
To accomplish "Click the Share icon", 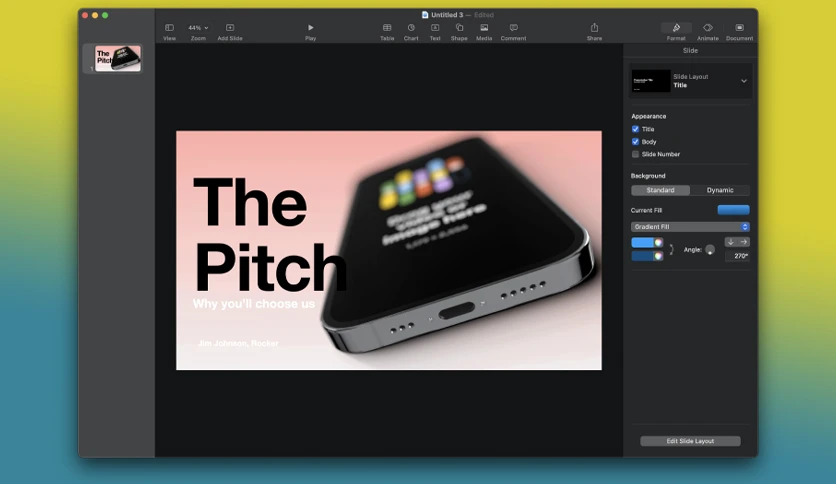I will [x=594, y=27].
